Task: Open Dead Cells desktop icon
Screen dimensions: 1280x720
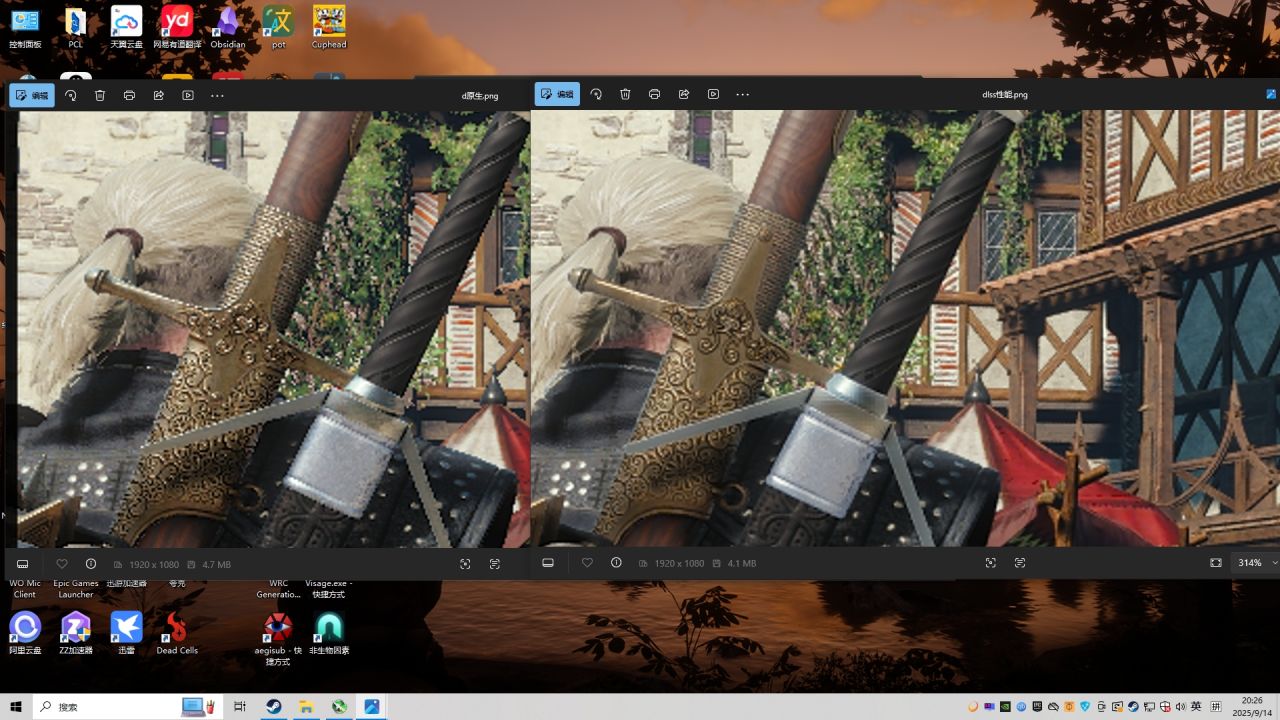Action: point(177,633)
